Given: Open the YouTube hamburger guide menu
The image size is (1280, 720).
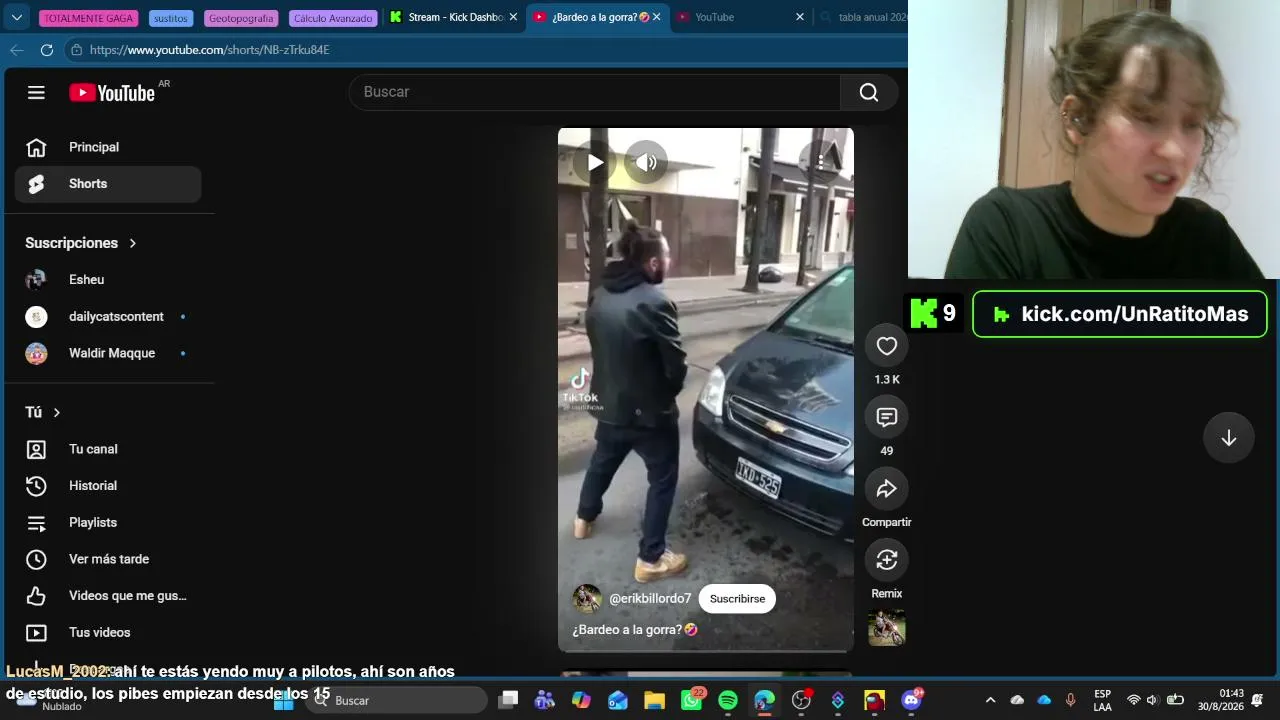Looking at the screenshot, I should pos(36,93).
